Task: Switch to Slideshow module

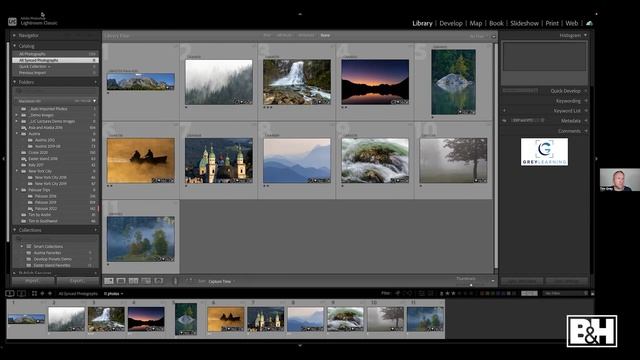Action: [x=524, y=23]
